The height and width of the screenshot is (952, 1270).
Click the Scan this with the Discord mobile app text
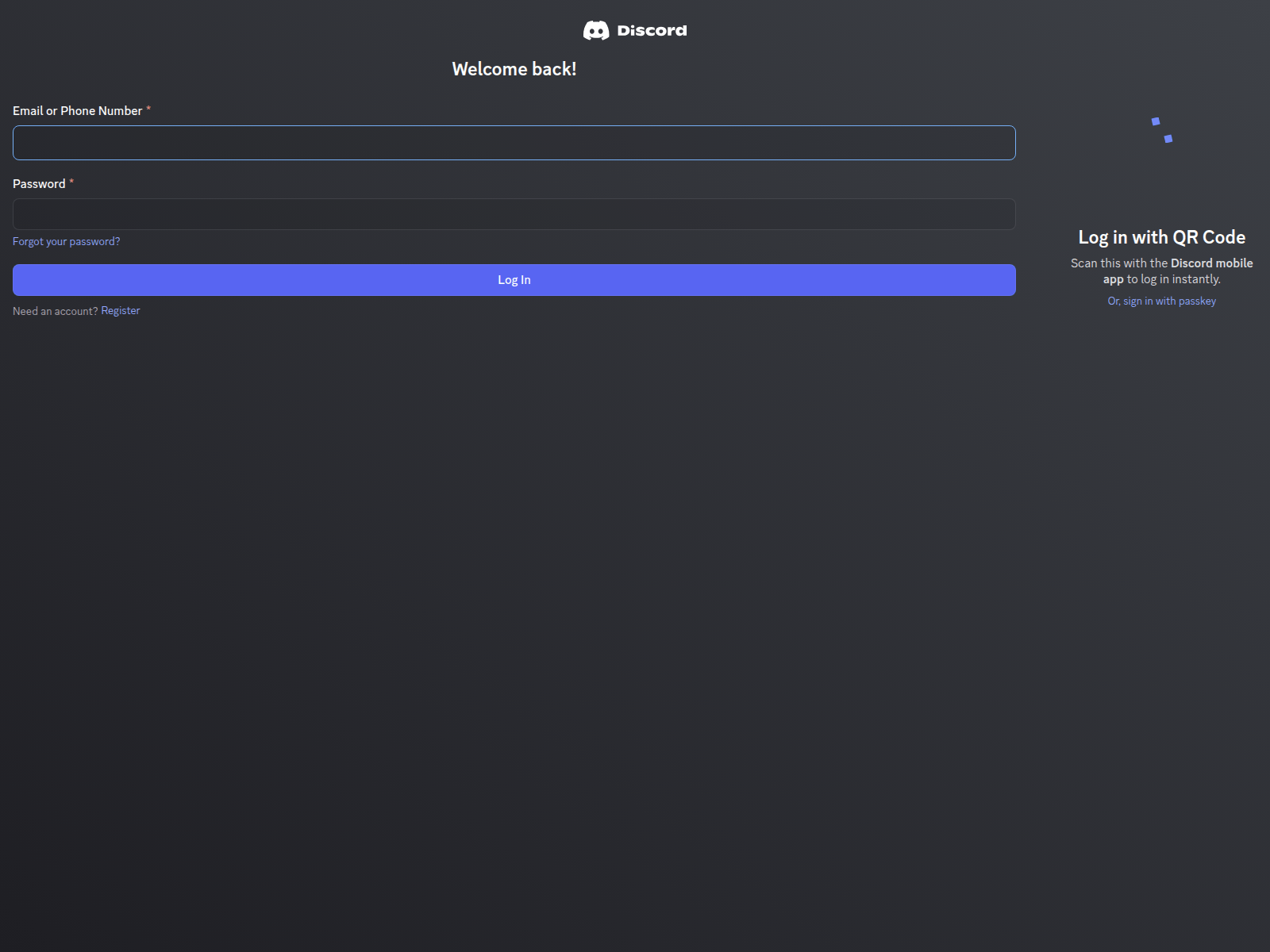pyautogui.click(x=1162, y=271)
